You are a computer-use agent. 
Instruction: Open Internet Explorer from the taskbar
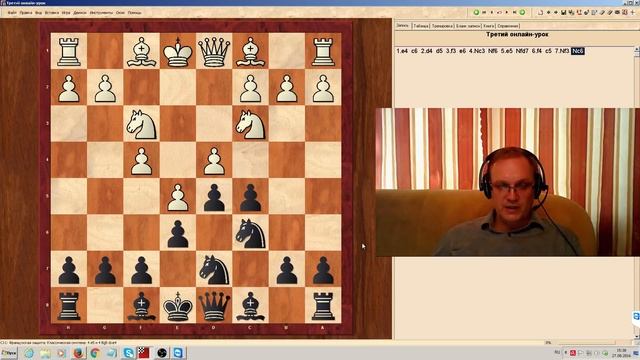(29, 353)
